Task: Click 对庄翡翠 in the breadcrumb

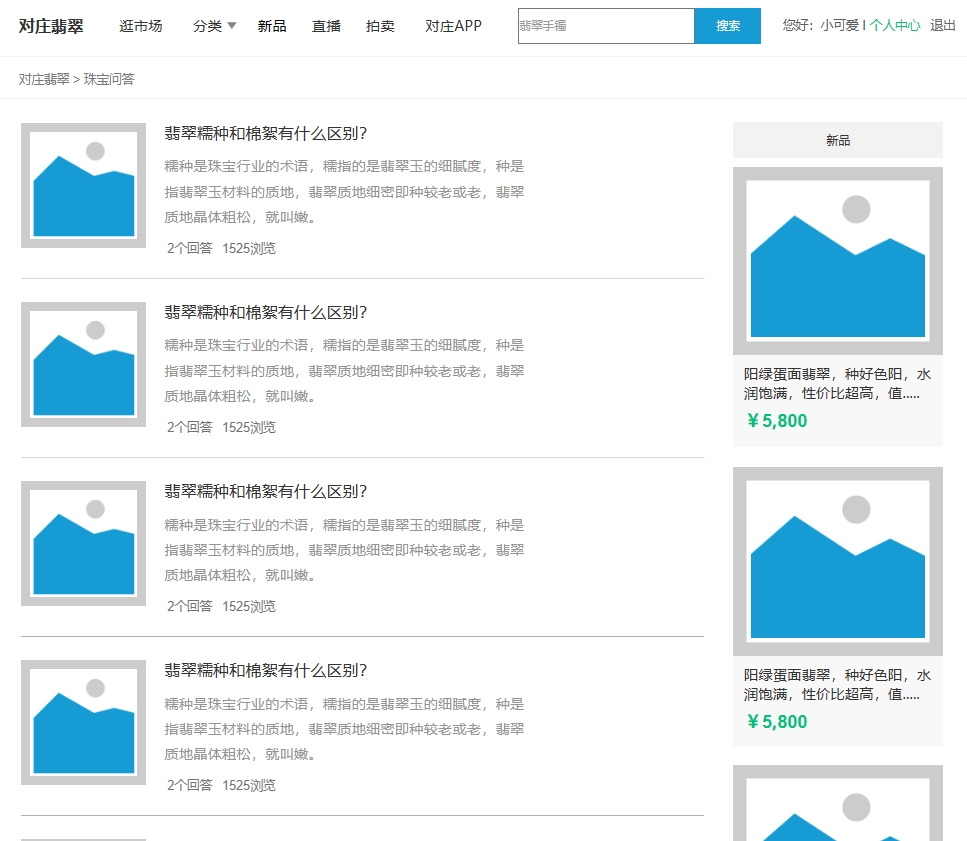Action: point(44,79)
